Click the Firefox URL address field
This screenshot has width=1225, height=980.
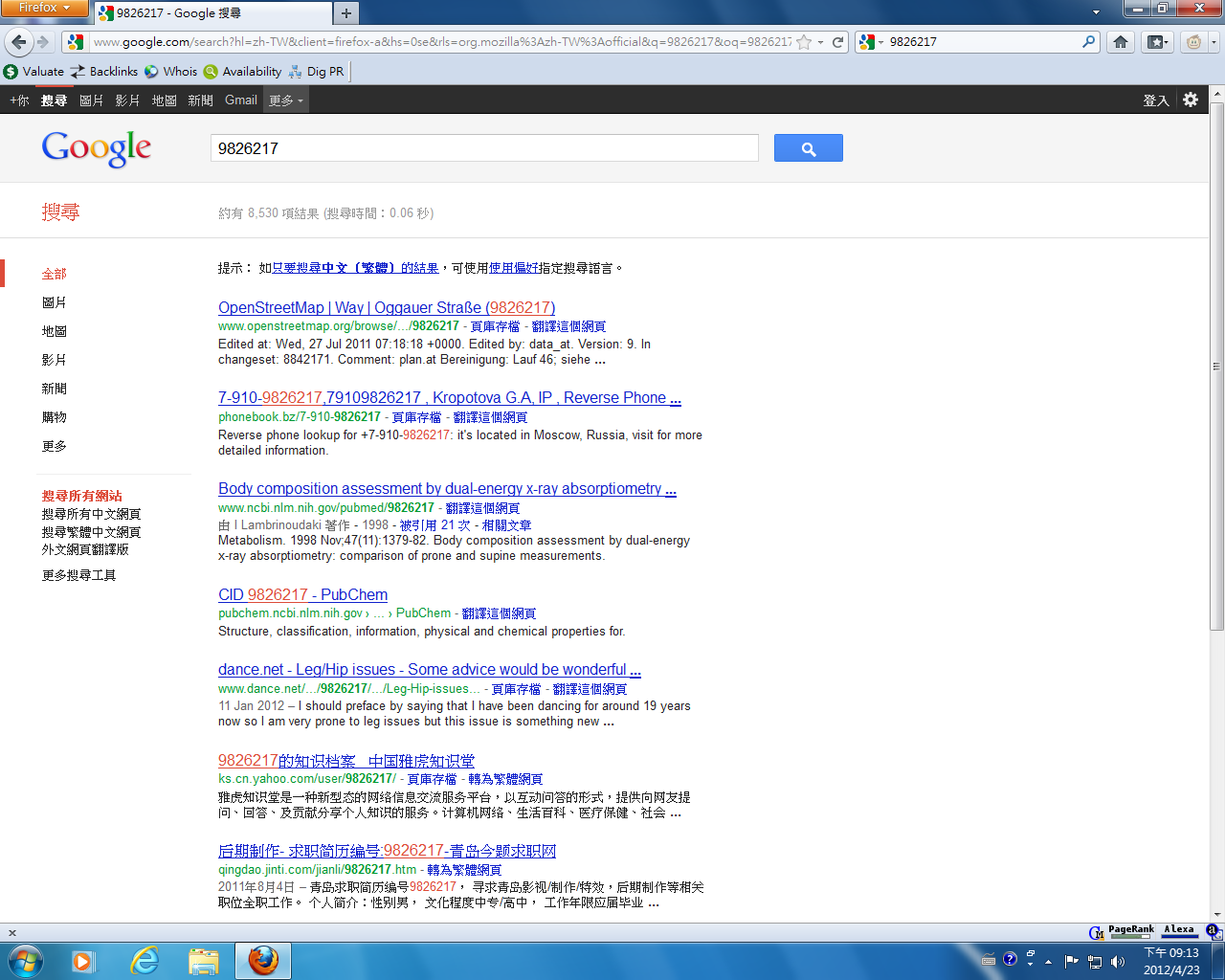(x=442, y=42)
